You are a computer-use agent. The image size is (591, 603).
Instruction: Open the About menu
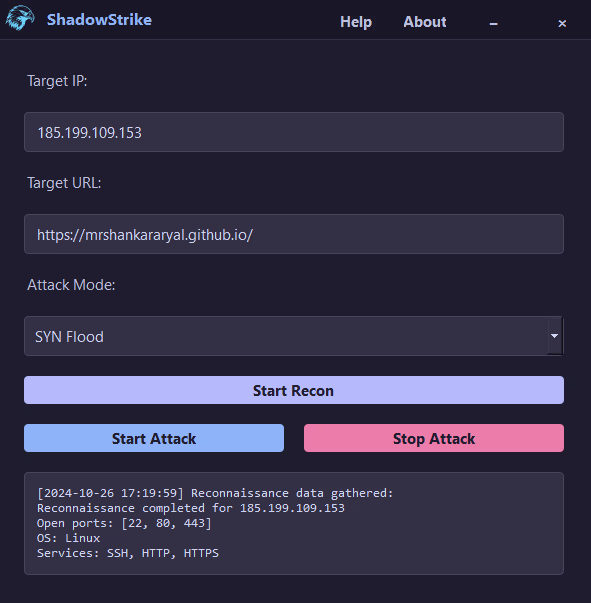(x=425, y=22)
